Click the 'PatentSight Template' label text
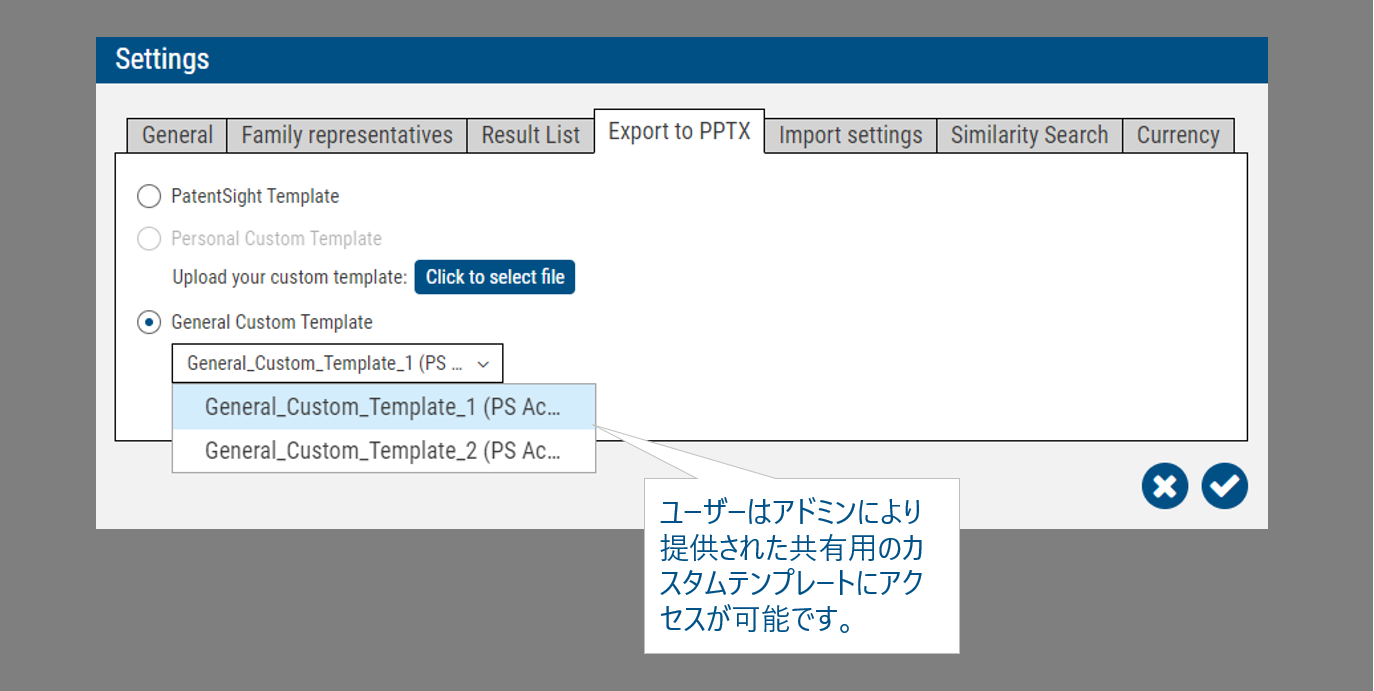Image resolution: width=1374 pixels, height=691 pixels. pos(255,196)
